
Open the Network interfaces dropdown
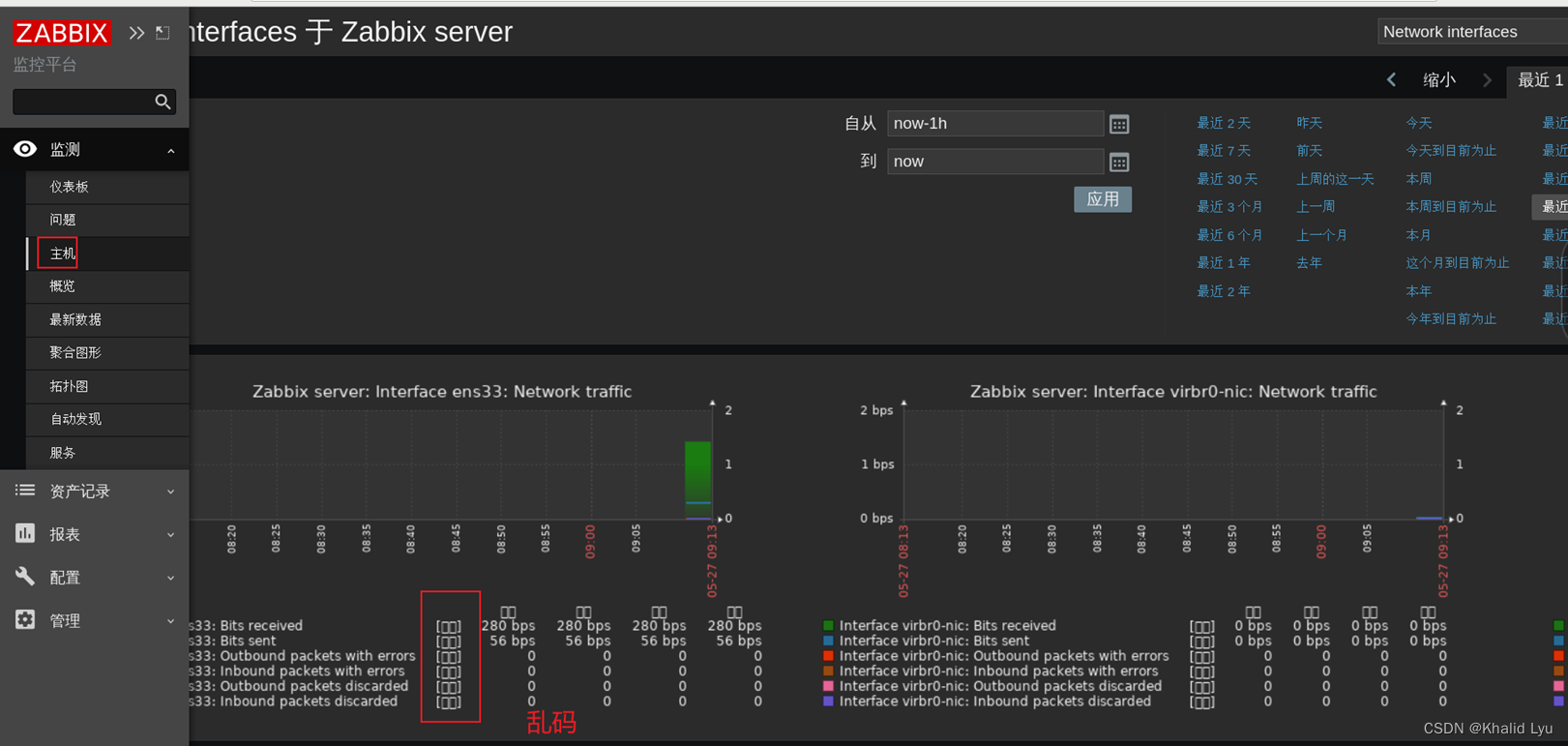[1471, 32]
